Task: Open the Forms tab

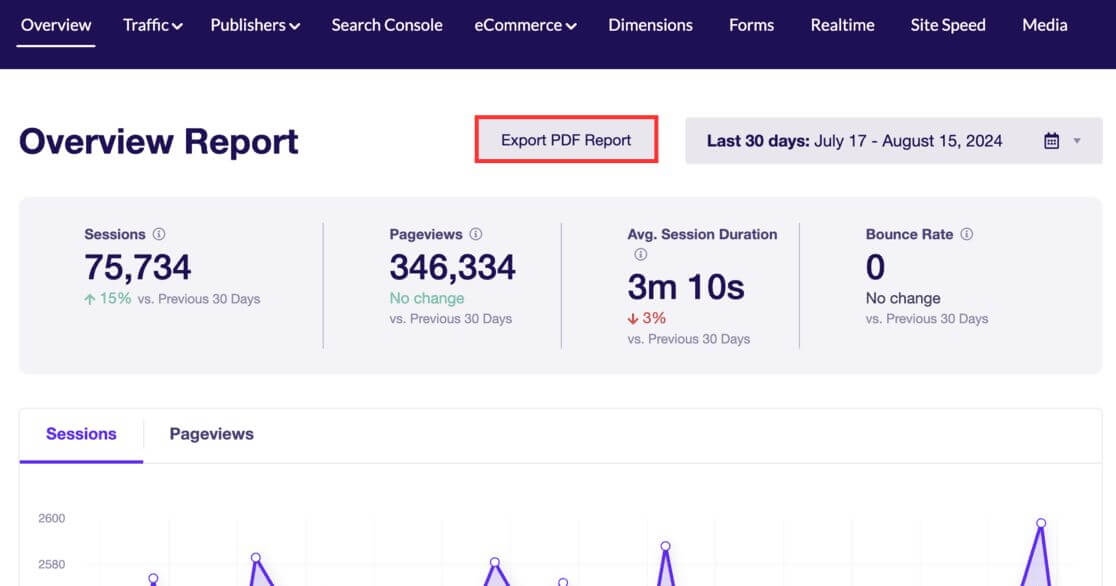Action: 751,25
